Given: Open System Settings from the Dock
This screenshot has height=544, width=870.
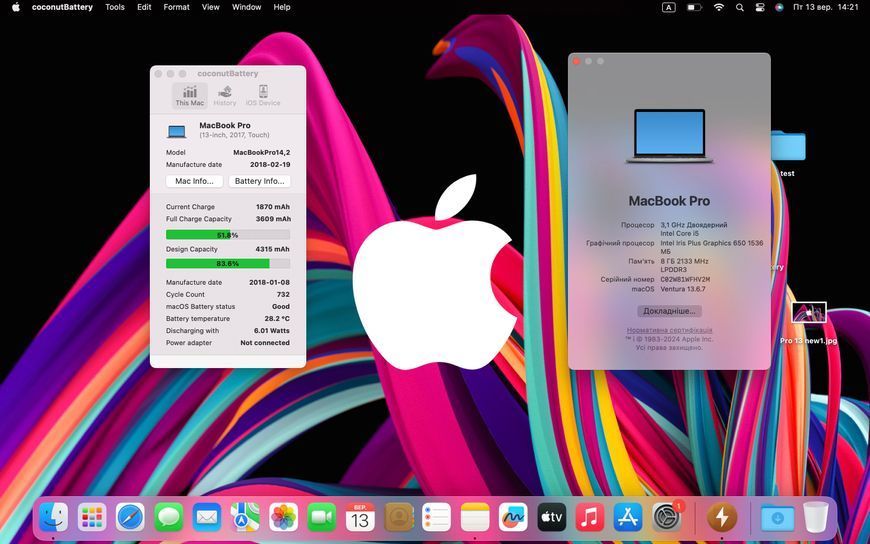Looking at the screenshot, I should click(x=666, y=517).
